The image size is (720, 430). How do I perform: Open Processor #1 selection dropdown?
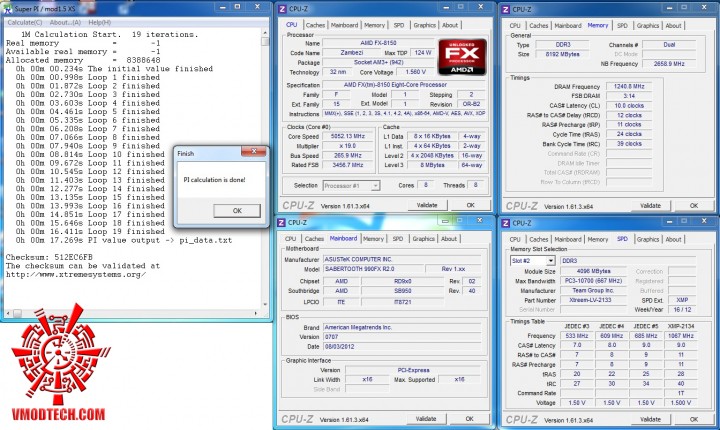tap(351, 186)
